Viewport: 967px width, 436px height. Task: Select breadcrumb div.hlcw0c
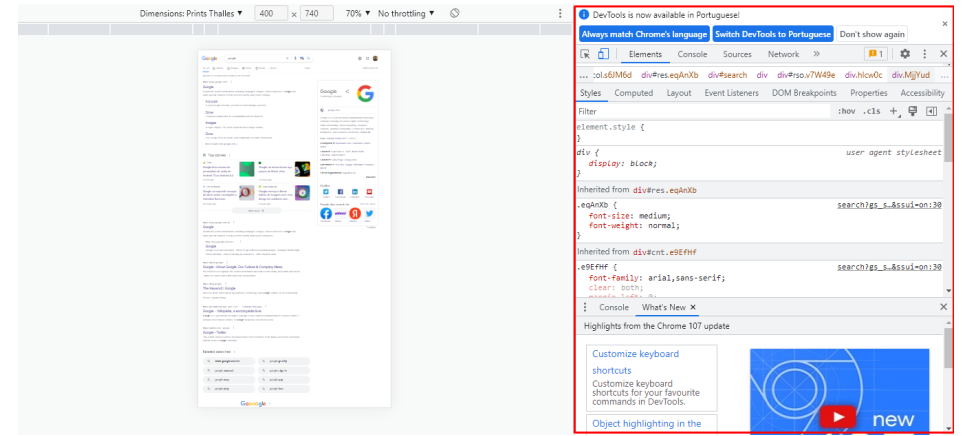[863, 75]
